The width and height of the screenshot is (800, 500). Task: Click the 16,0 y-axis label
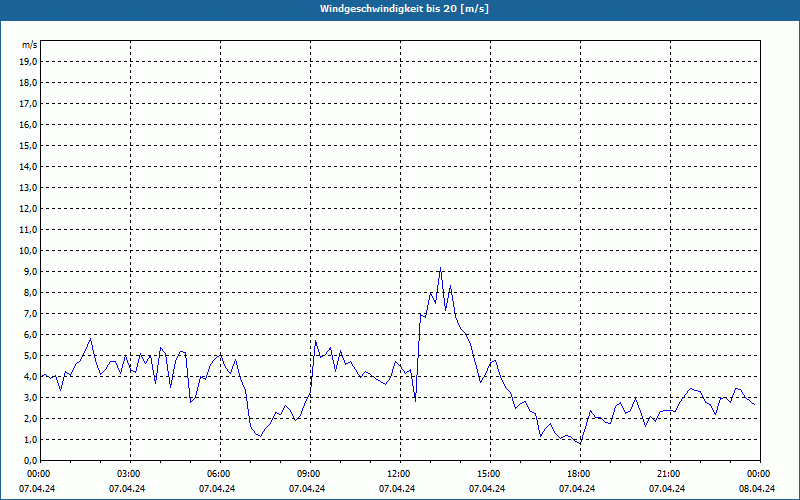28,124
